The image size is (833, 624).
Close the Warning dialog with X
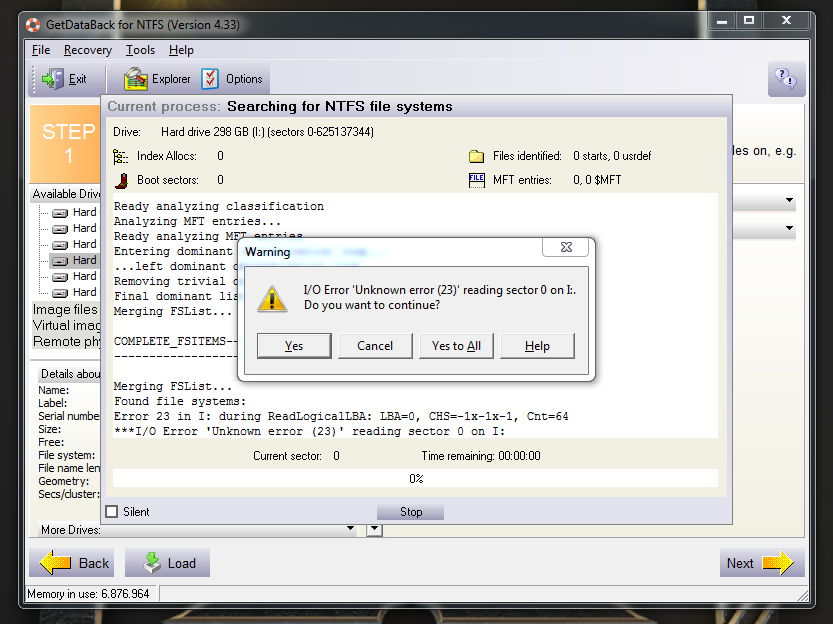[566, 247]
